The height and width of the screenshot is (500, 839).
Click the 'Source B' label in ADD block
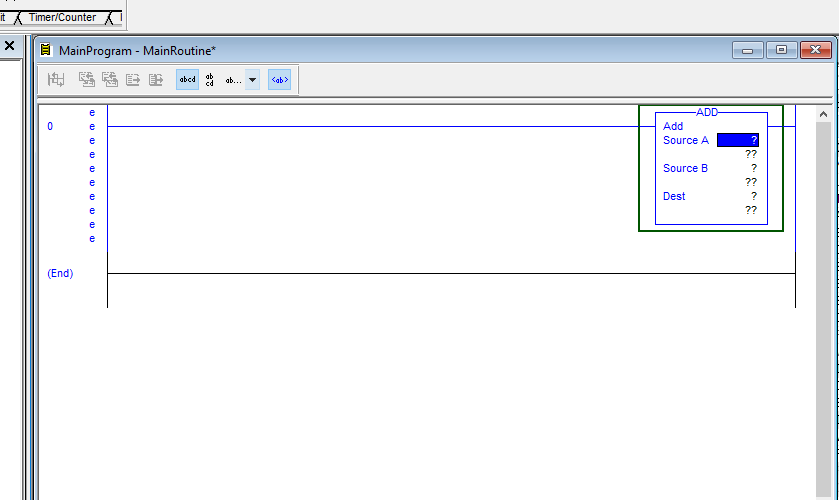(685, 168)
